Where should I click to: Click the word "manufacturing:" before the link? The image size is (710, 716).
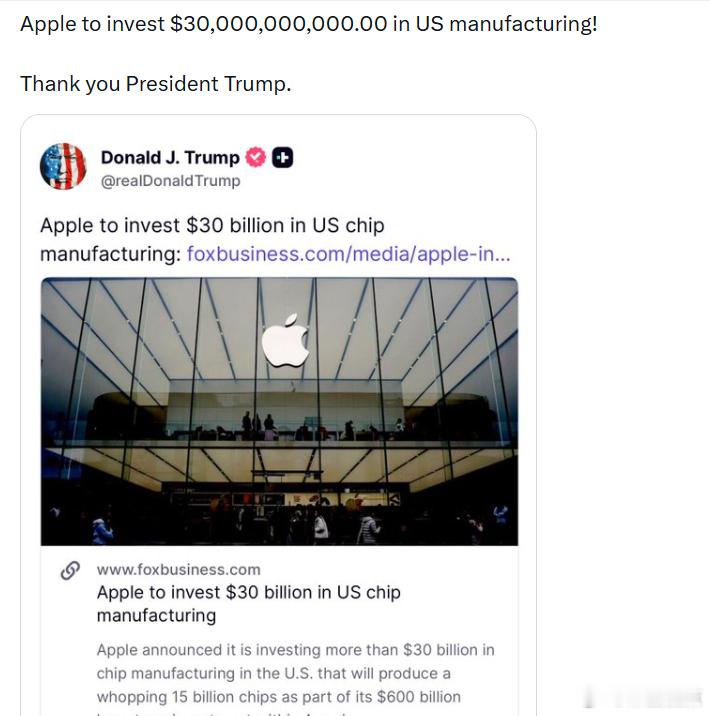click(x=111, y=254)
